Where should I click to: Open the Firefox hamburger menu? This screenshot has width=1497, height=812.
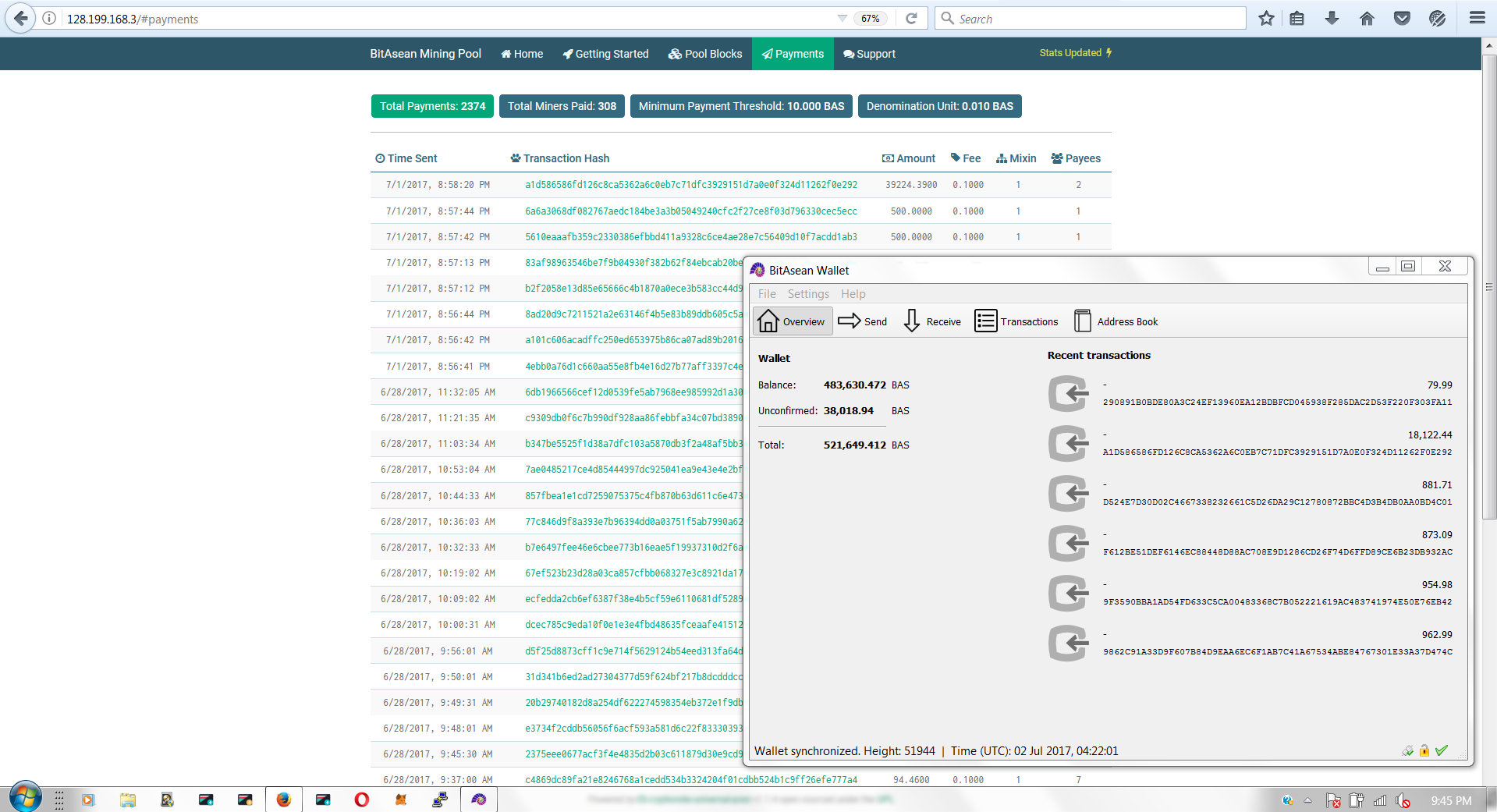(1477, 18)
